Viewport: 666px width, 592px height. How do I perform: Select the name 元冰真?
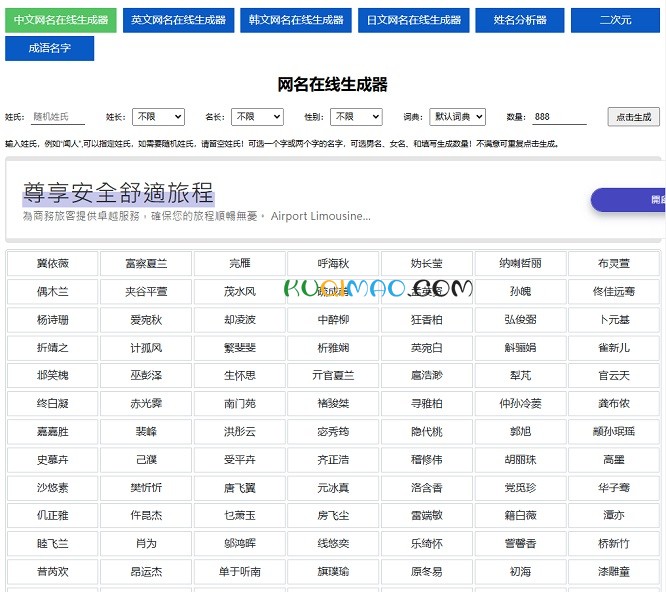[x=333, y=488]
